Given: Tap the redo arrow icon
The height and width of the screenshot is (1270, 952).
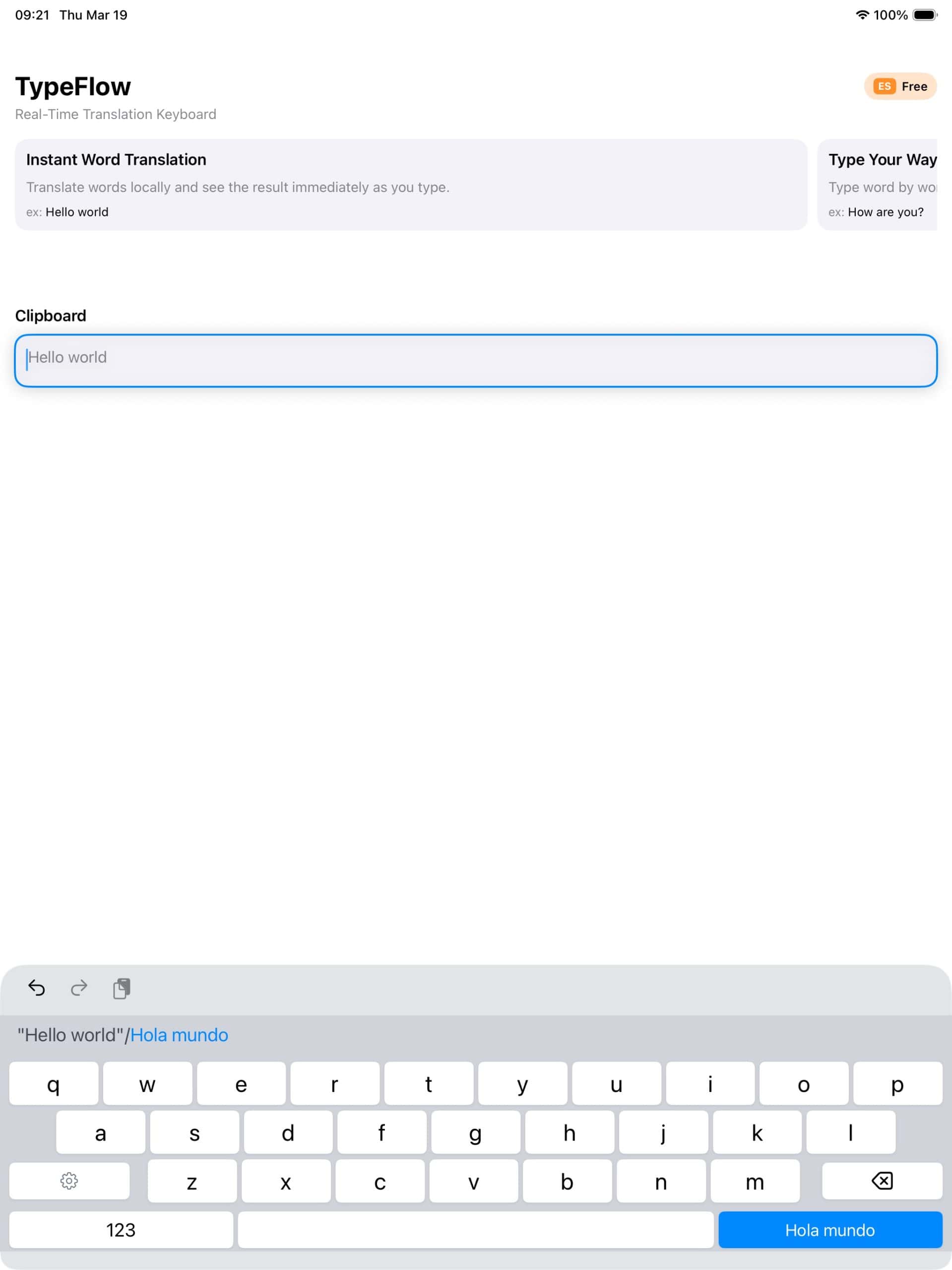Looking at the screenshot, I should point(79,988).
